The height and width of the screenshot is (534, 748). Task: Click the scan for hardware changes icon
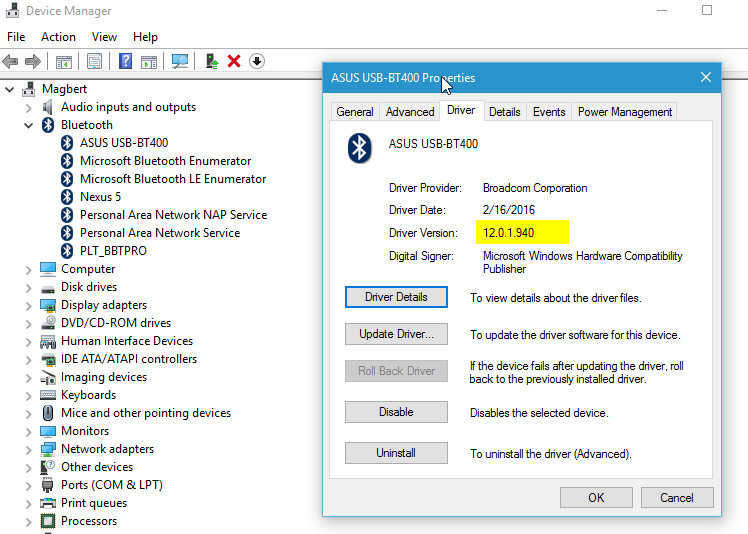[x=180, y=61]
